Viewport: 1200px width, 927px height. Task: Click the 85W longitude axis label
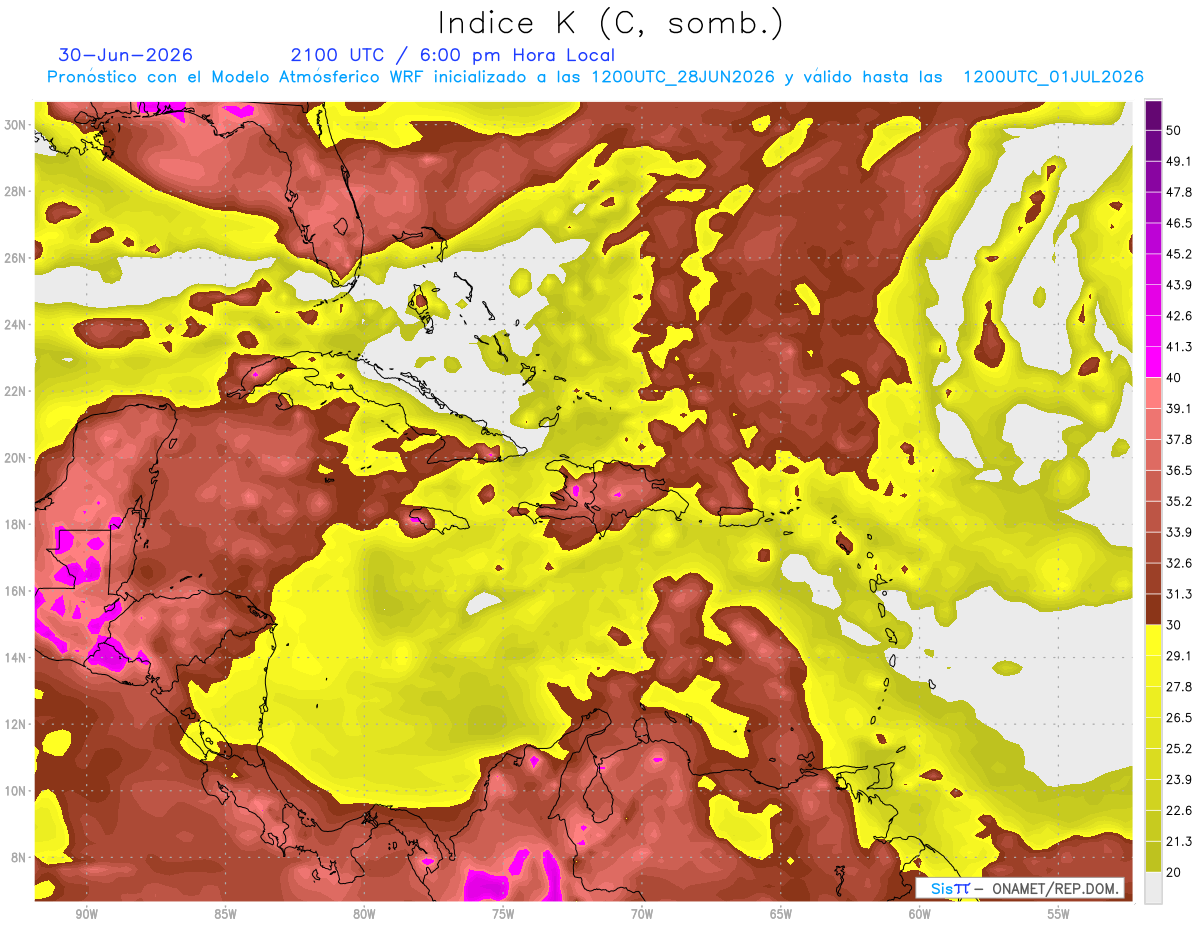click(225, 915)
